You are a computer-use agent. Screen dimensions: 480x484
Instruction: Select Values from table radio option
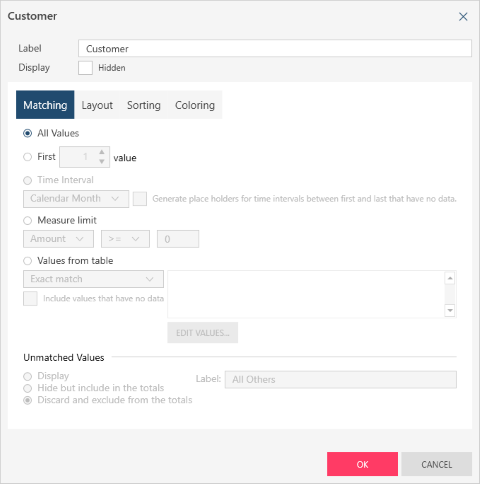point(27,261)
